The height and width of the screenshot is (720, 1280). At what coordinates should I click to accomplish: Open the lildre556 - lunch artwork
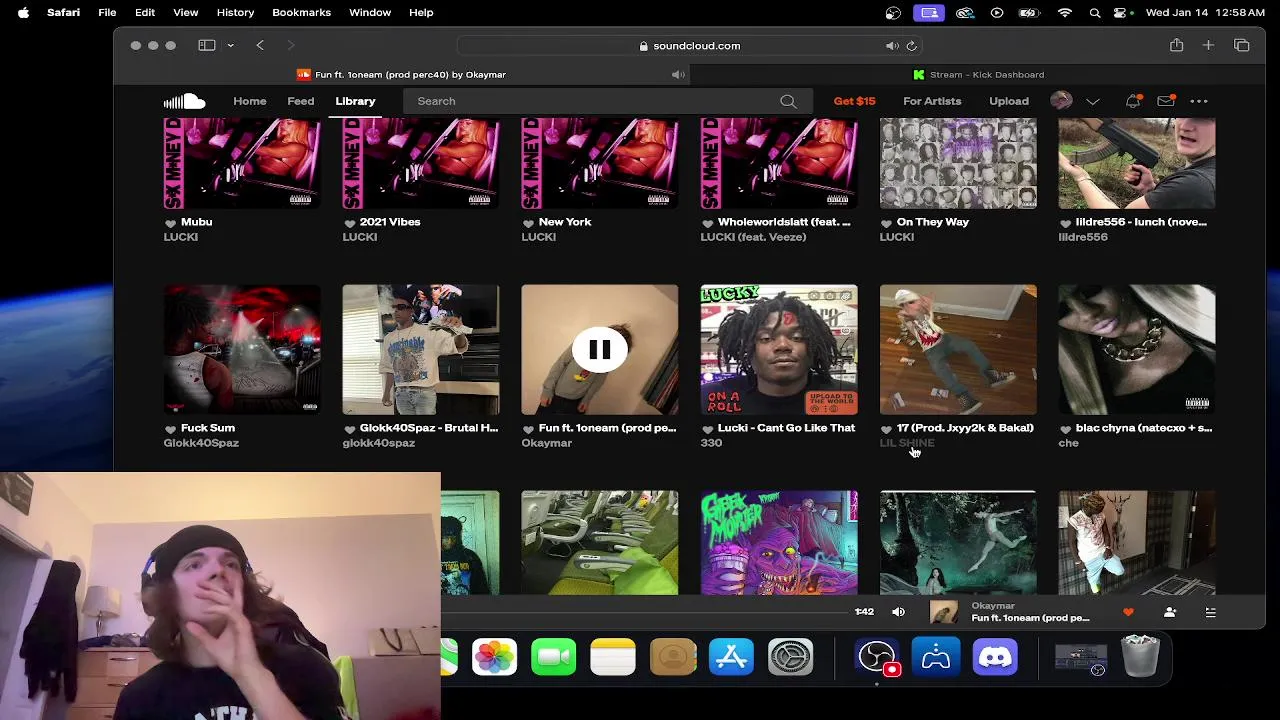coord(1137,163)
